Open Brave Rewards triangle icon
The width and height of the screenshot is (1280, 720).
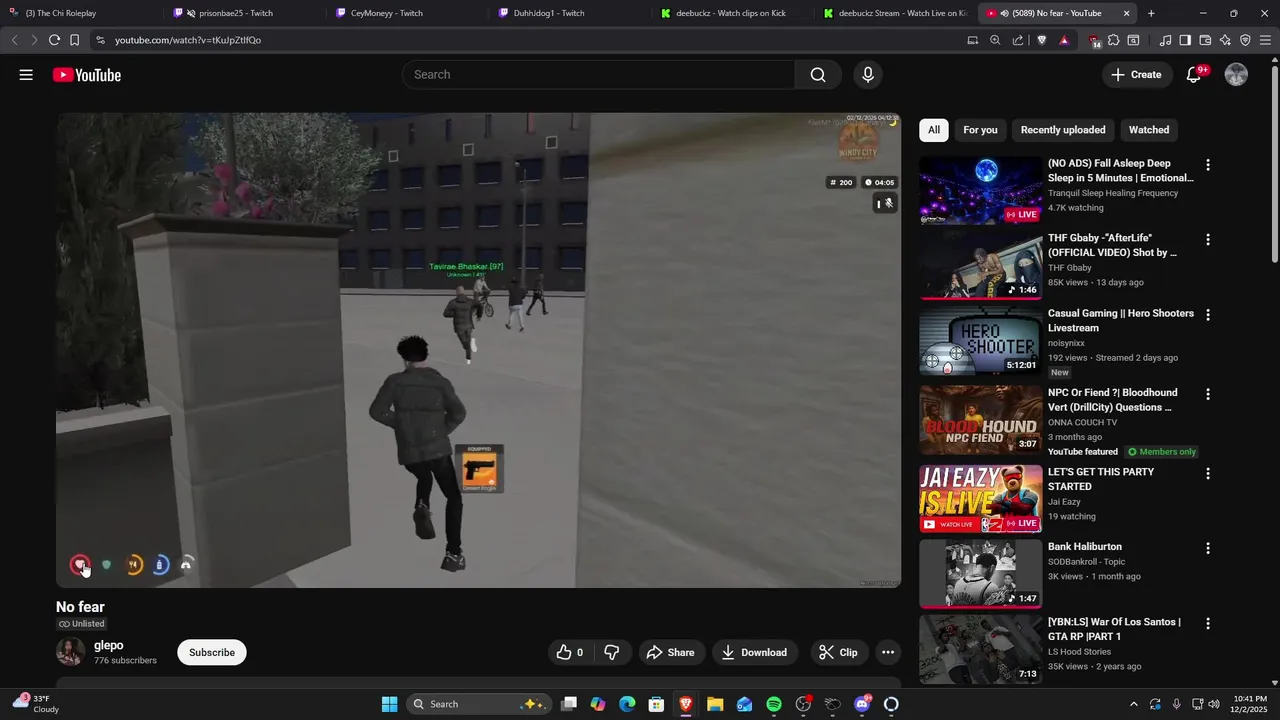[x=1064, y=40]
